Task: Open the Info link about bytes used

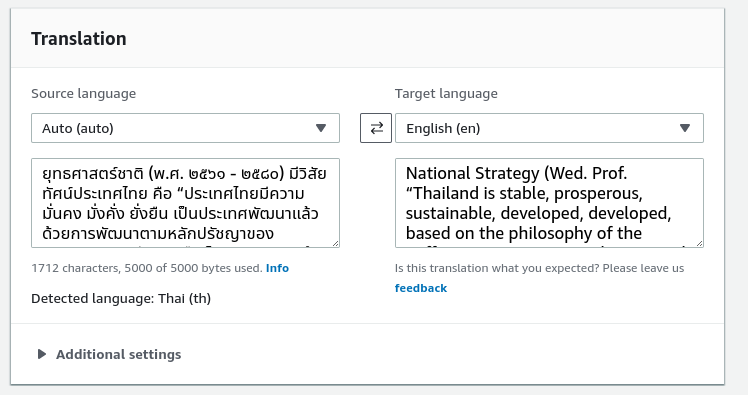Action: tap(277, 268)
